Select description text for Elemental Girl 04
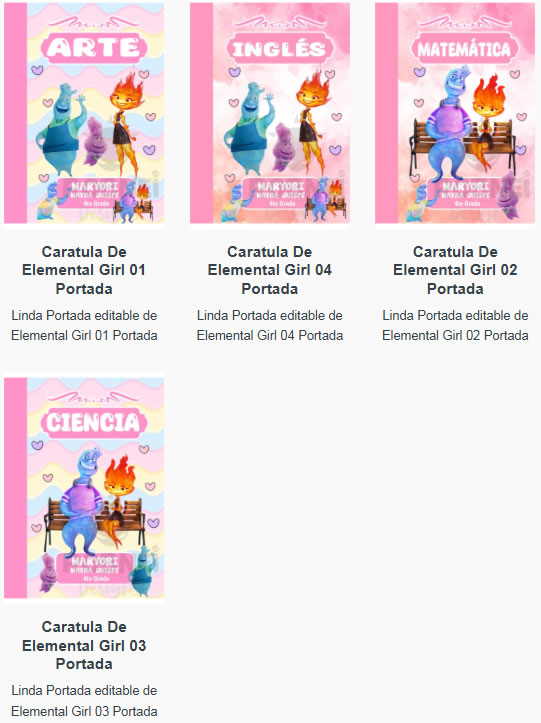This screenshot has width=541, height=723. click(270, 326)
